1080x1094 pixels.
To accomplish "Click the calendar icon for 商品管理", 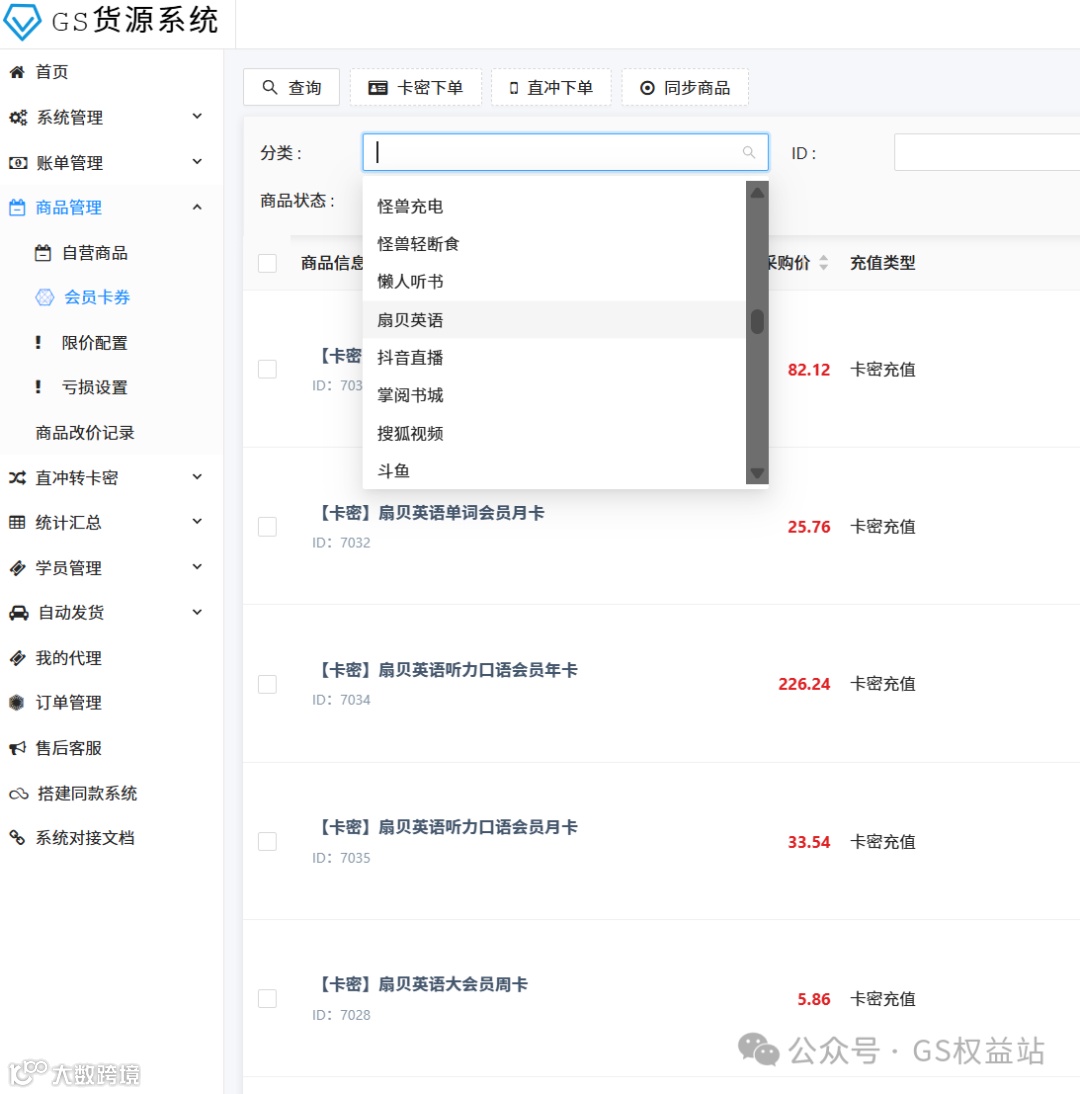I will click(17, 207).
